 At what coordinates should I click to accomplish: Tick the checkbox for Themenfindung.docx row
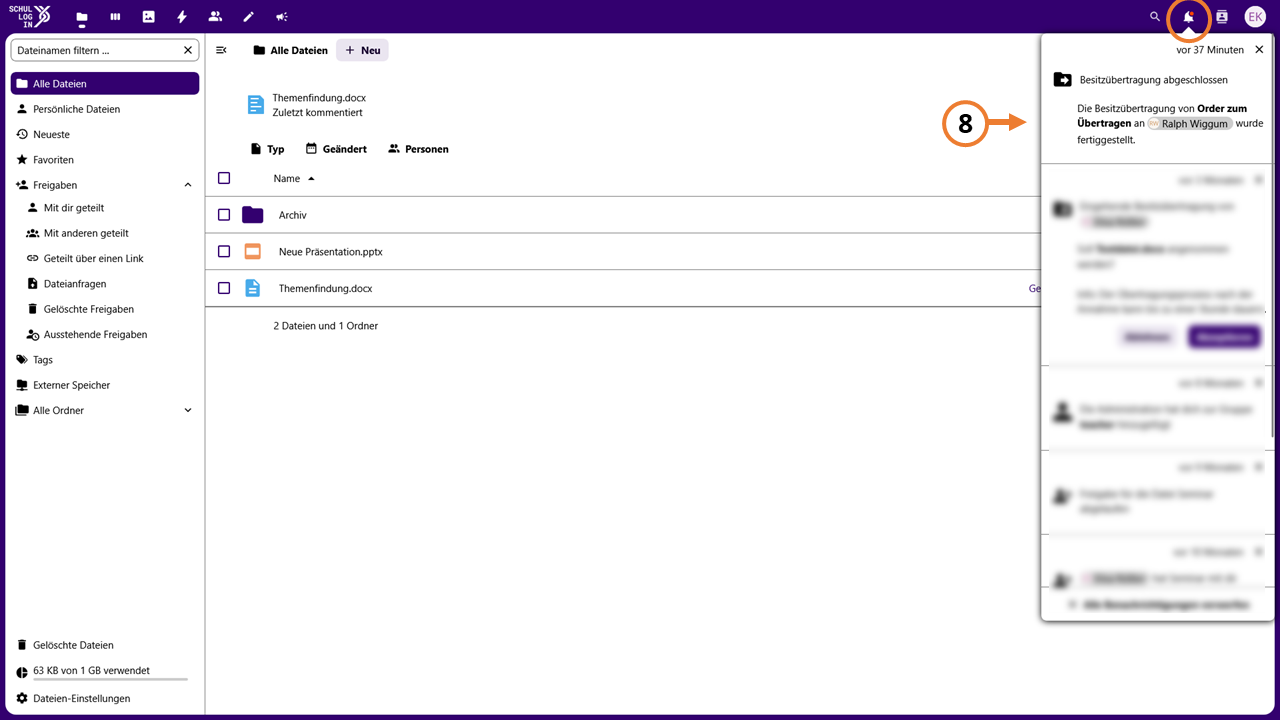(x=224, y=288)
